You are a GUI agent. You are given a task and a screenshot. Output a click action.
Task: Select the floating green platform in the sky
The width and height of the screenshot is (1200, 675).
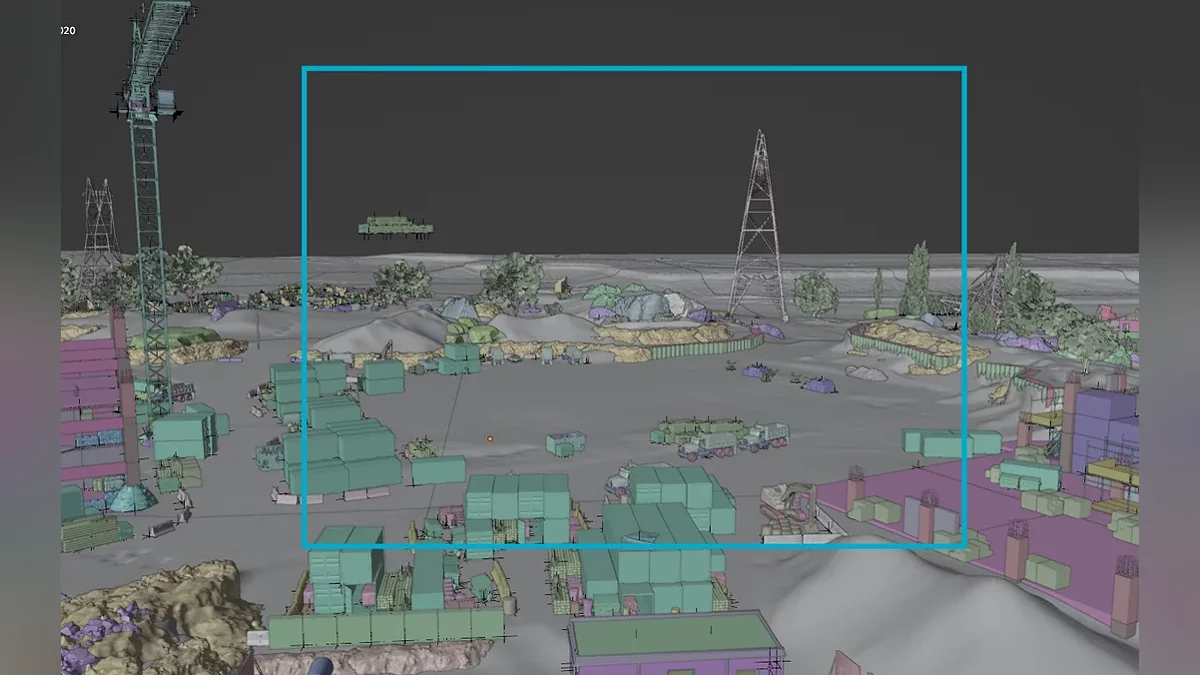point(395,227)
